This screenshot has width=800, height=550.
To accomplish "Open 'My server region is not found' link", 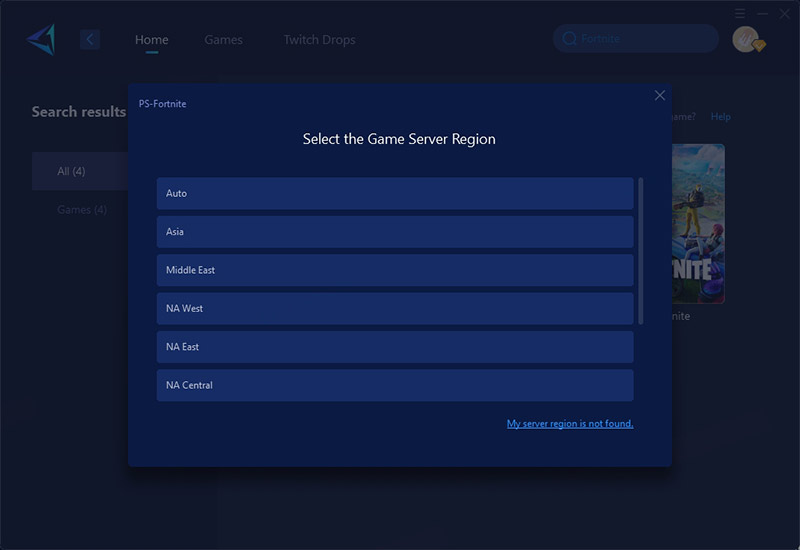I will (570, 423).
